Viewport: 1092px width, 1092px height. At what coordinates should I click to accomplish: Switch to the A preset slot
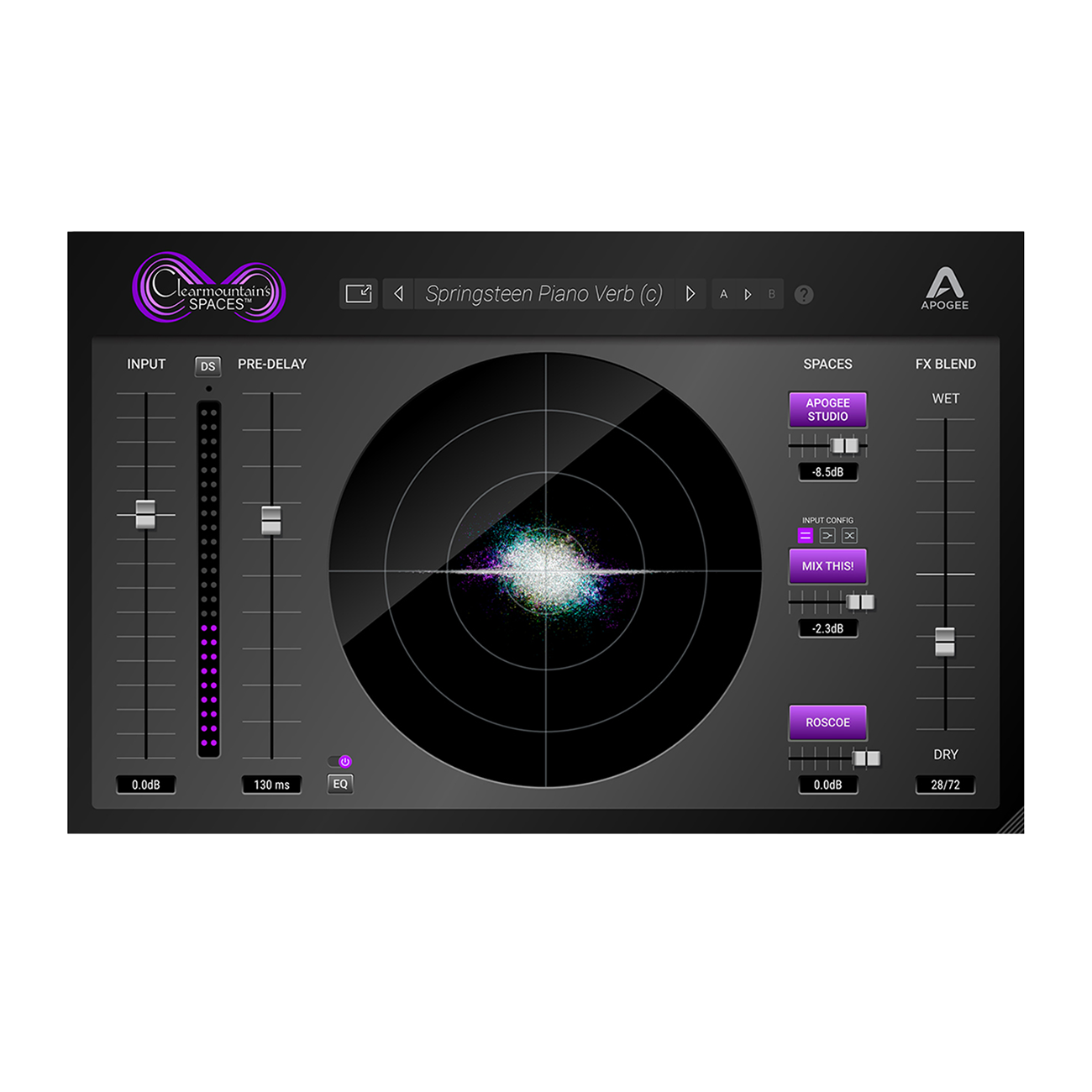pyautogui.click(x=724, y=295)
